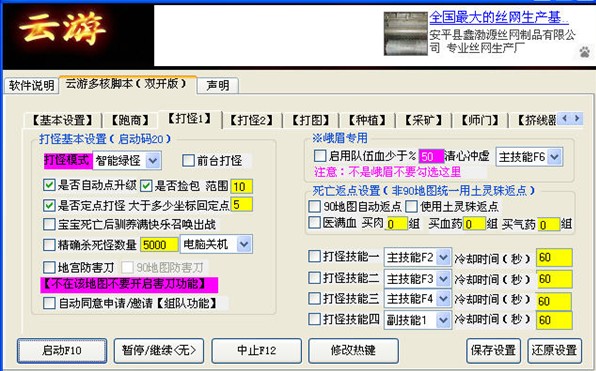The width and height of the screenshot is (596, 371).
Task: Open the 【师门】 sub-tab
Action: 480,120
